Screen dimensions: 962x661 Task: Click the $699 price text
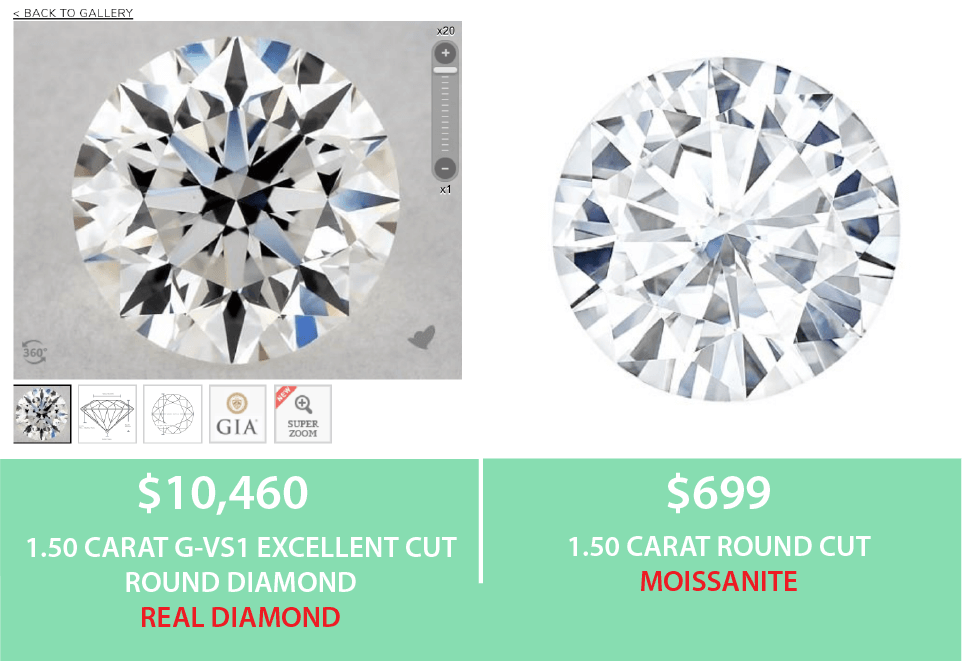click(x=718, y=493)
